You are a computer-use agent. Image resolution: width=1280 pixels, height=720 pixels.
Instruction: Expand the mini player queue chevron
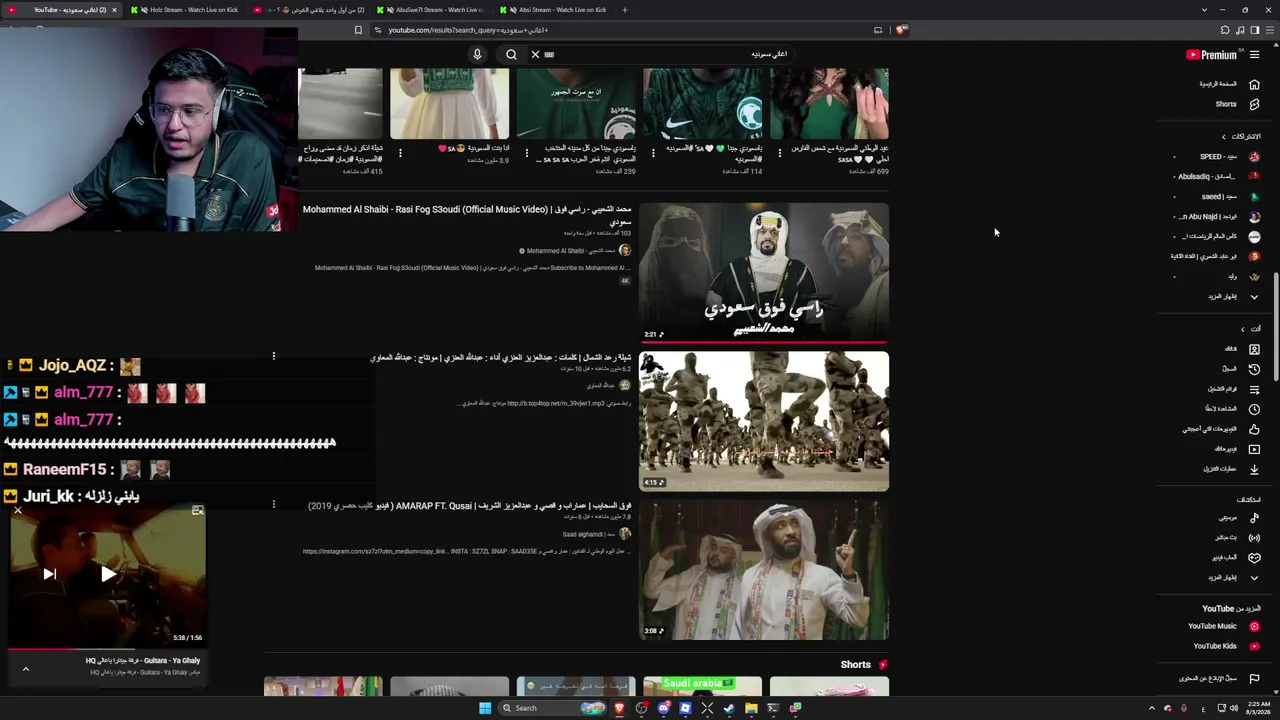[x=26, y=669]
